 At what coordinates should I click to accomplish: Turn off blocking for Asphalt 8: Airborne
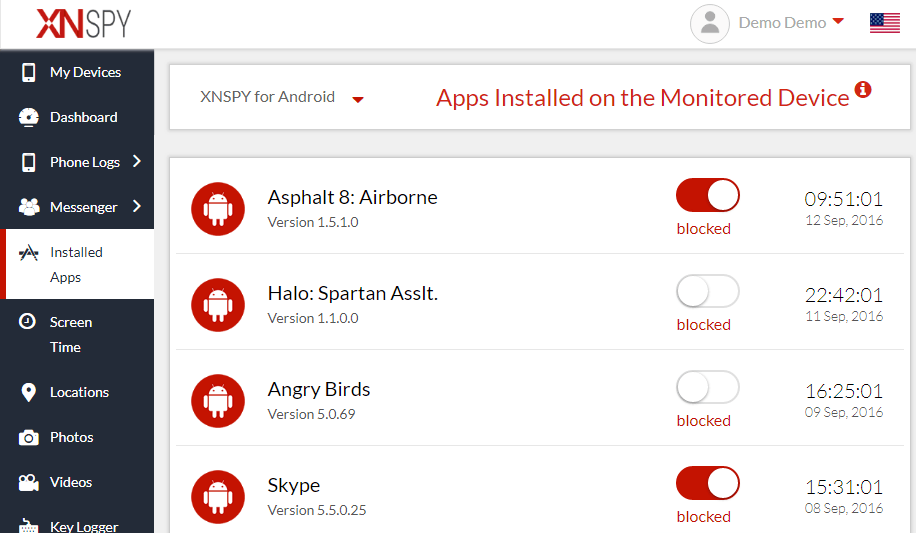coord(707,195)
